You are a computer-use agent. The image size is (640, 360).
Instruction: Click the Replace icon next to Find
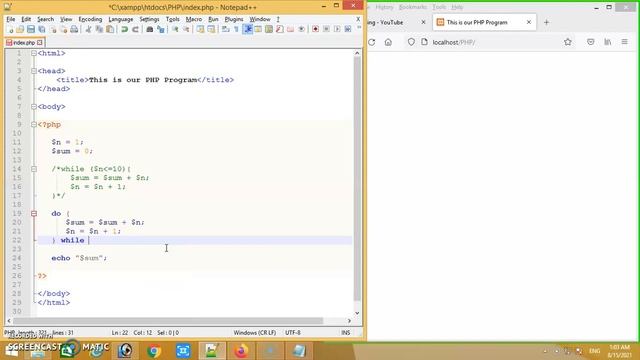pyautogui.click(x=161, y=29)
